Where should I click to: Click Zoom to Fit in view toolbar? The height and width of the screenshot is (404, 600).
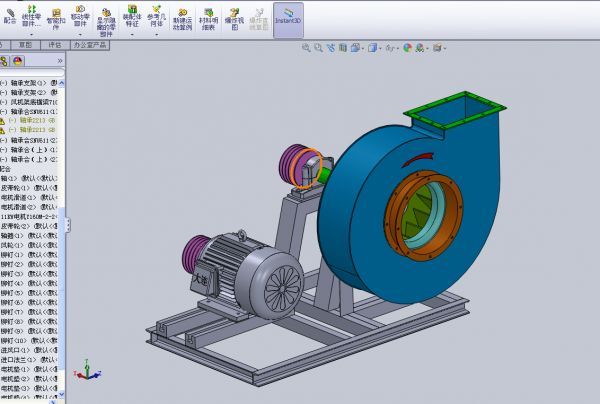[306, 48]
